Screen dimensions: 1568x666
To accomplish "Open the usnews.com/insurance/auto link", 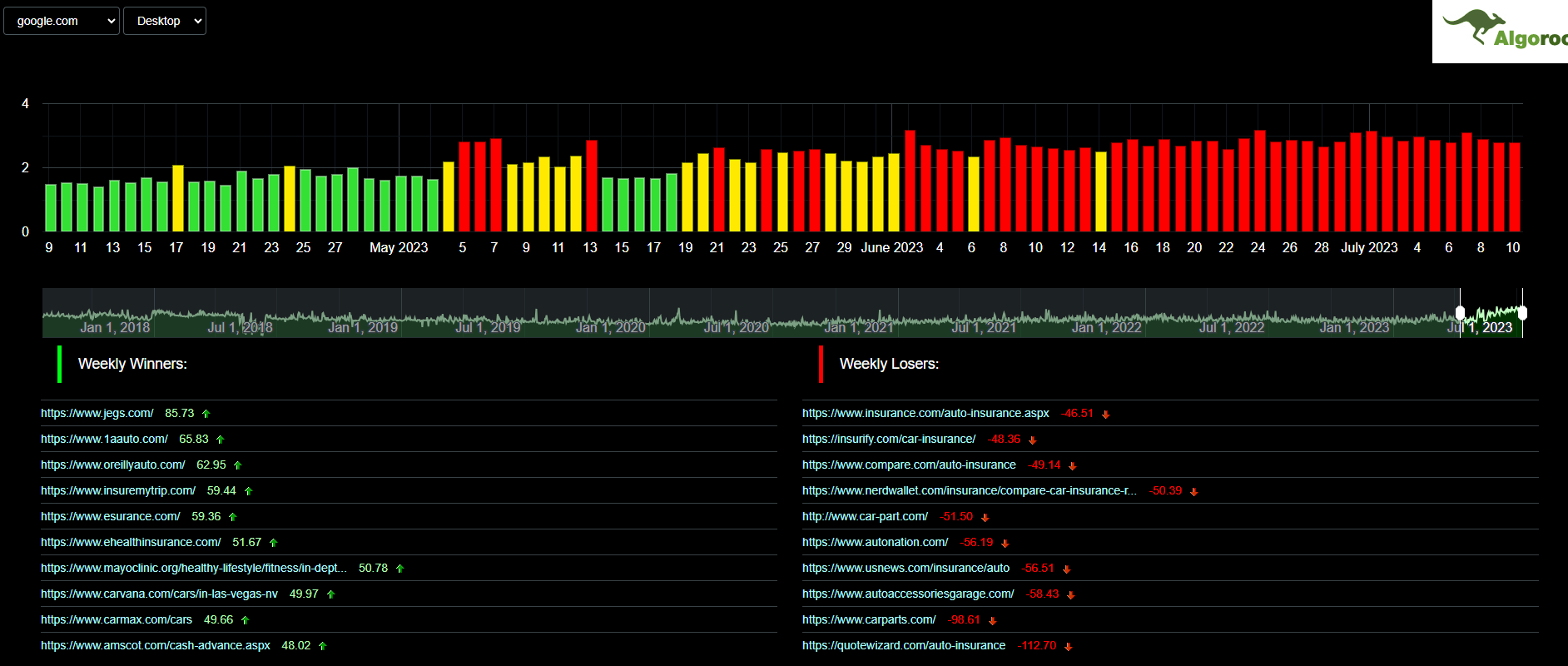I will coord(906,568).
